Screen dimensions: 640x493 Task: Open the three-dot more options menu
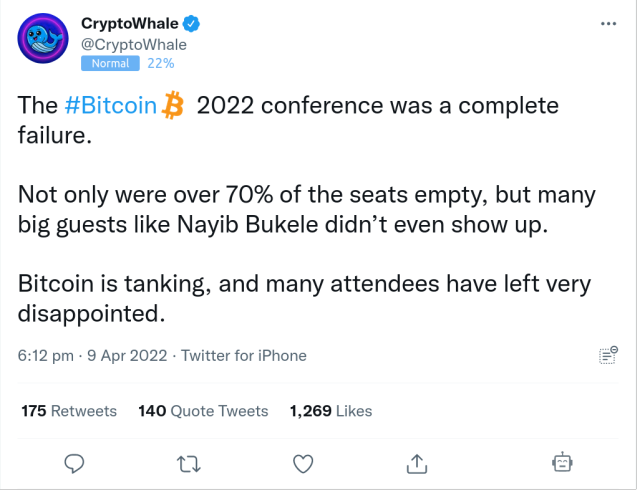[x=607, y=24]
